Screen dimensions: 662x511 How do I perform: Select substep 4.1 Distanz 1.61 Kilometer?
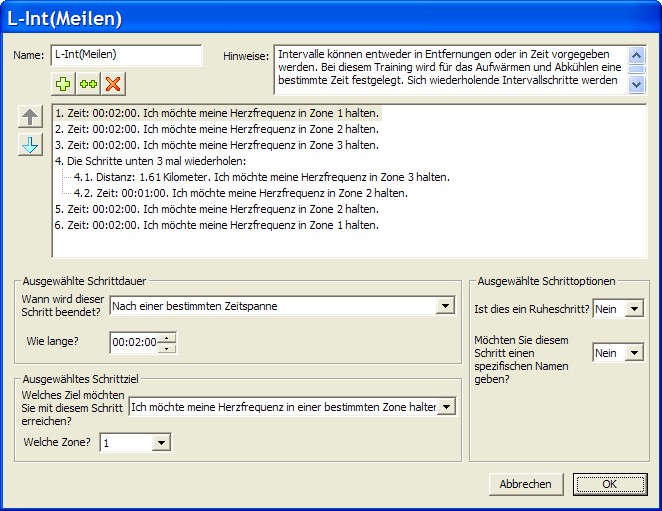pyautogui.click(x=262, y=177)
